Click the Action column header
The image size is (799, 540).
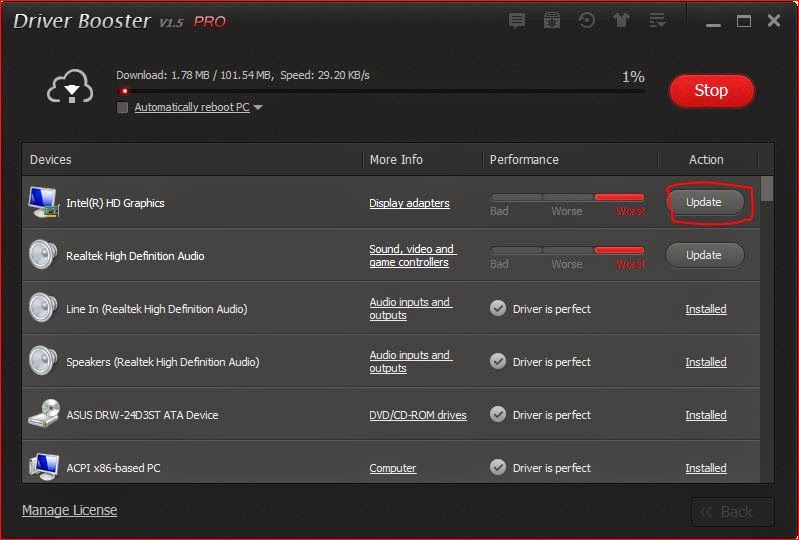706,159
